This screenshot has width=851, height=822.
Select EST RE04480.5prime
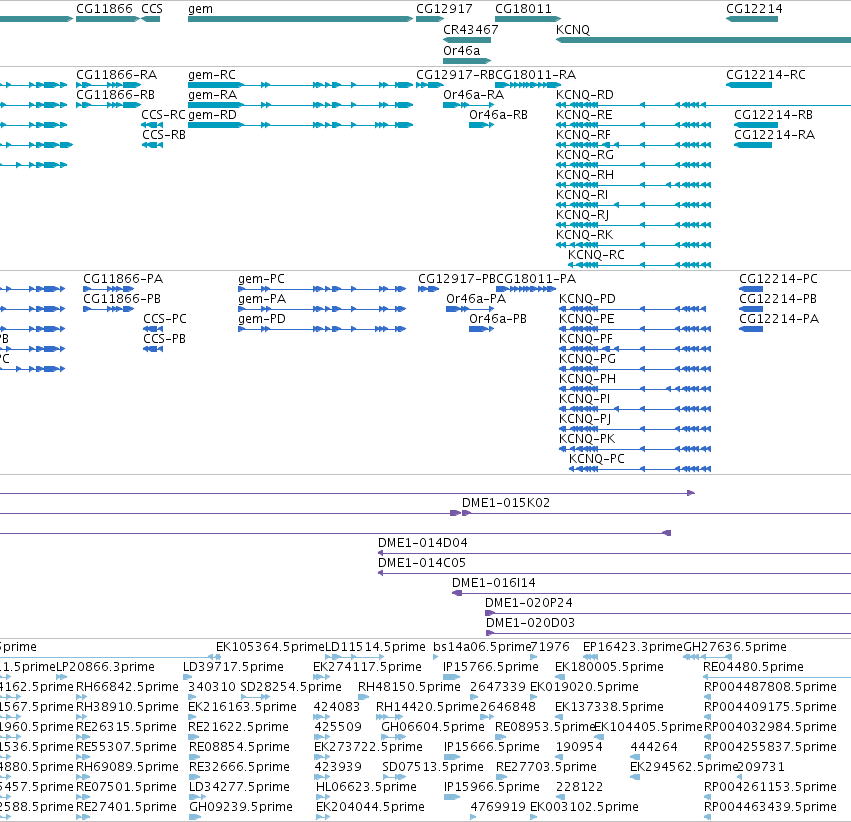point(753,667)
